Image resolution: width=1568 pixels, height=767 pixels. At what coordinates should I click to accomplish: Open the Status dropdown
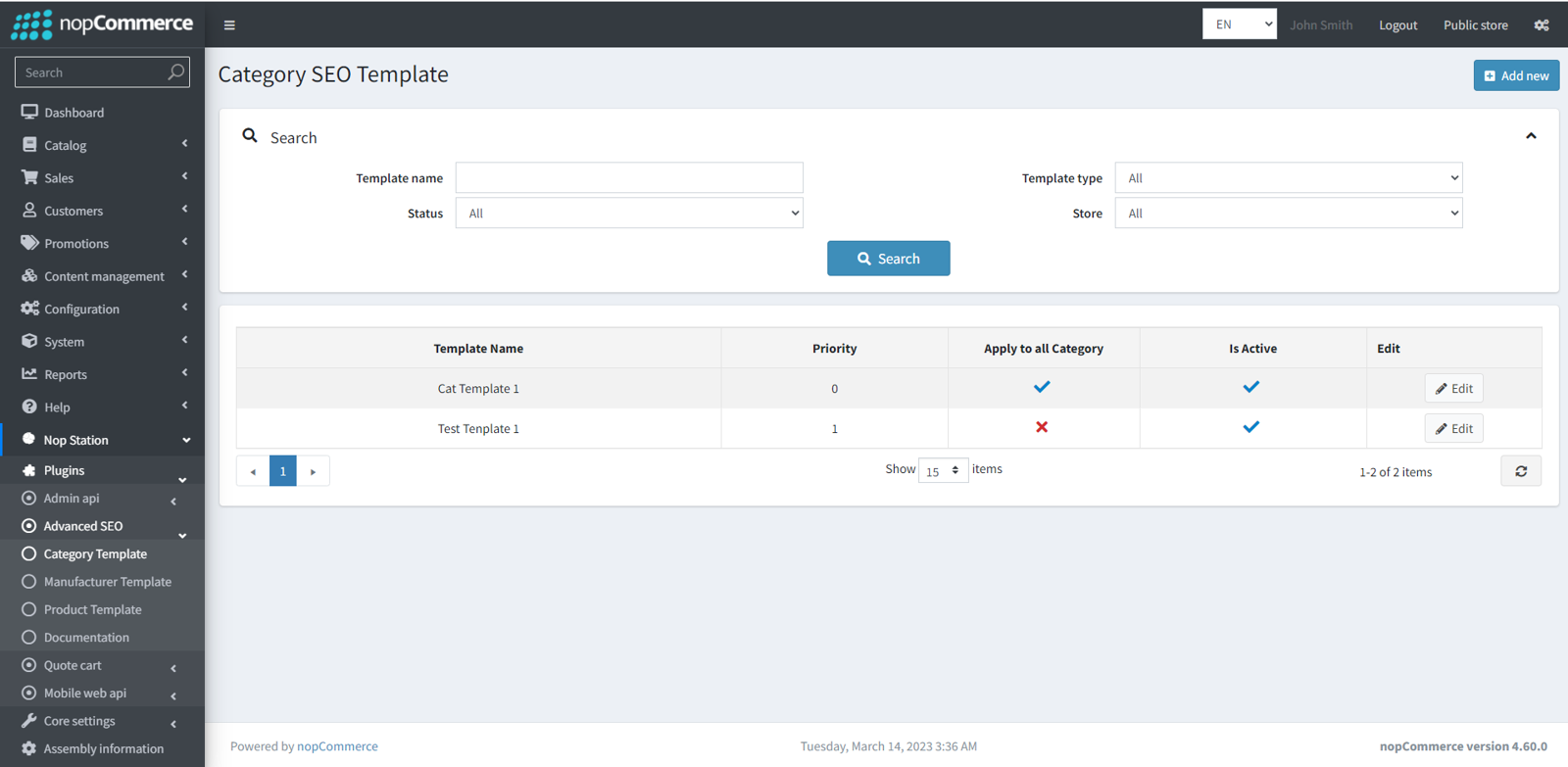click(629, 214)
